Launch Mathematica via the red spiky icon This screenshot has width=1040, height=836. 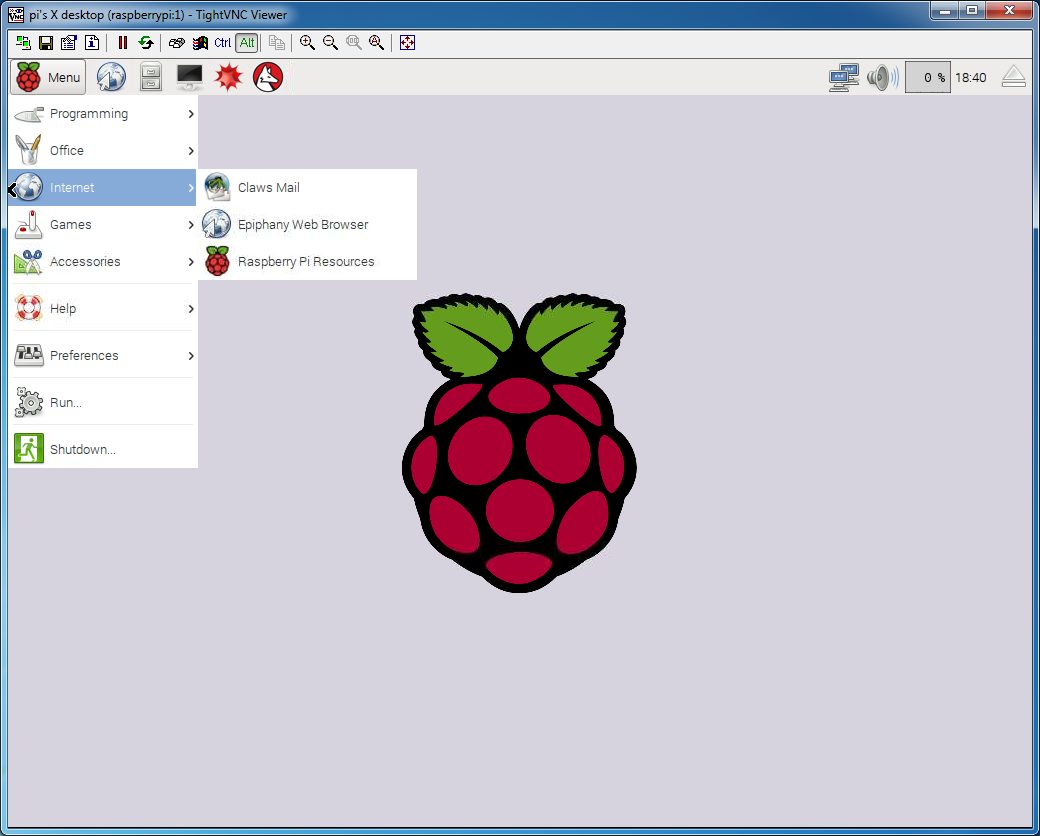[229, 78]
